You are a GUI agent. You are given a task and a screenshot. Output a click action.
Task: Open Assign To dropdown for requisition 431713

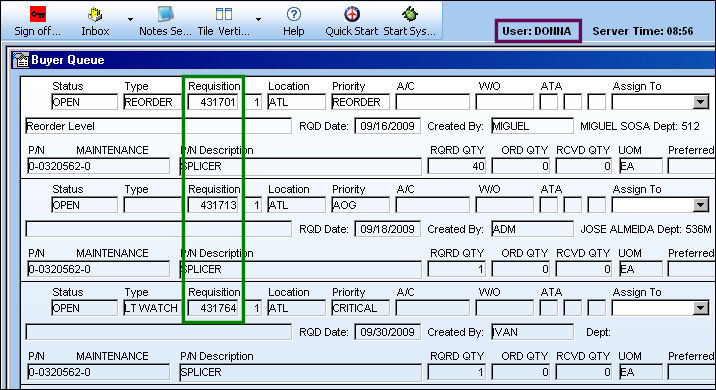coord(700,206)
